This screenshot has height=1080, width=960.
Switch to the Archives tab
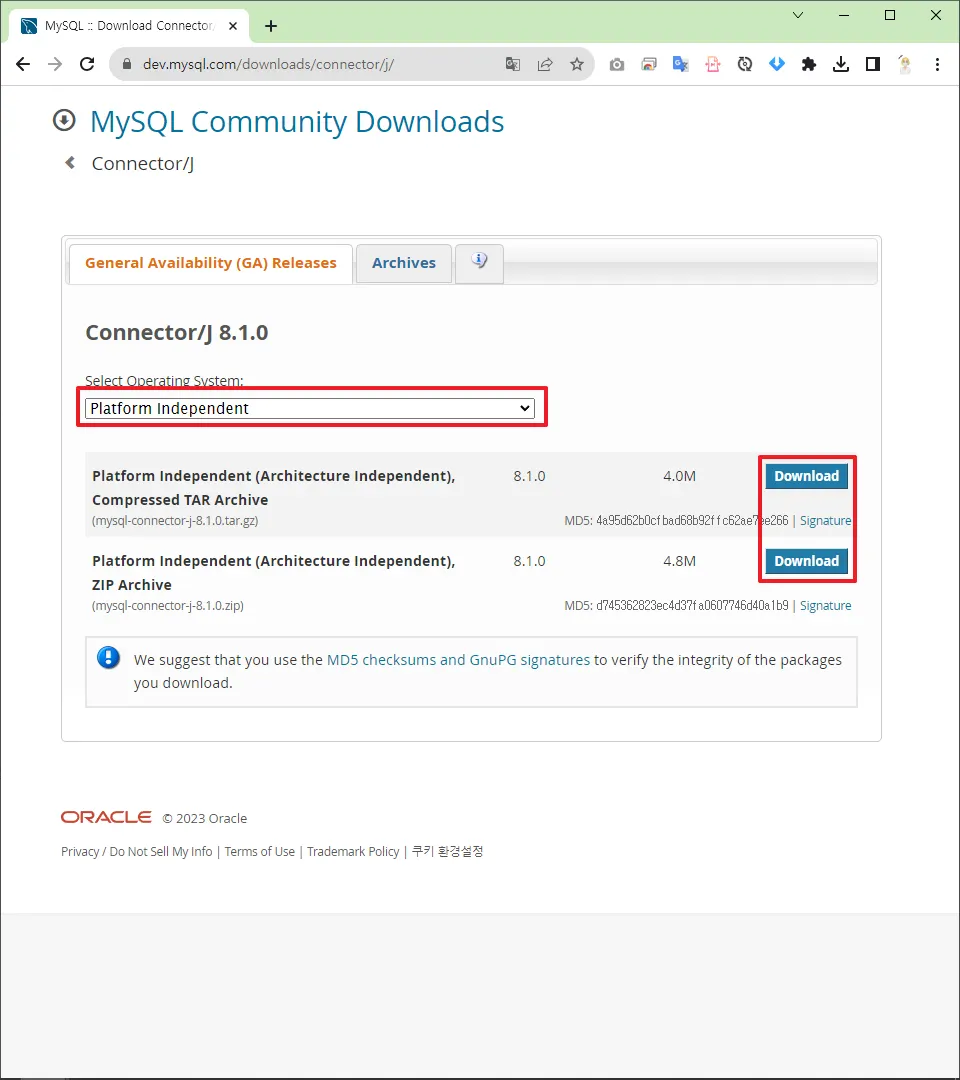404,263
